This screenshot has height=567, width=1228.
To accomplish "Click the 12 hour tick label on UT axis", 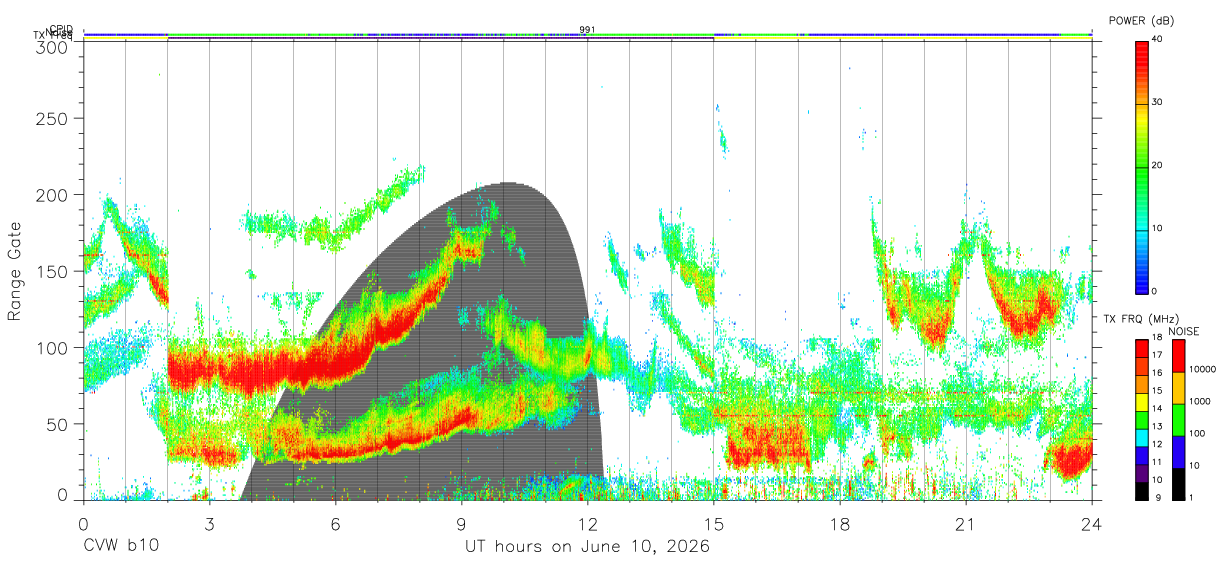I will tap(587, 523).
